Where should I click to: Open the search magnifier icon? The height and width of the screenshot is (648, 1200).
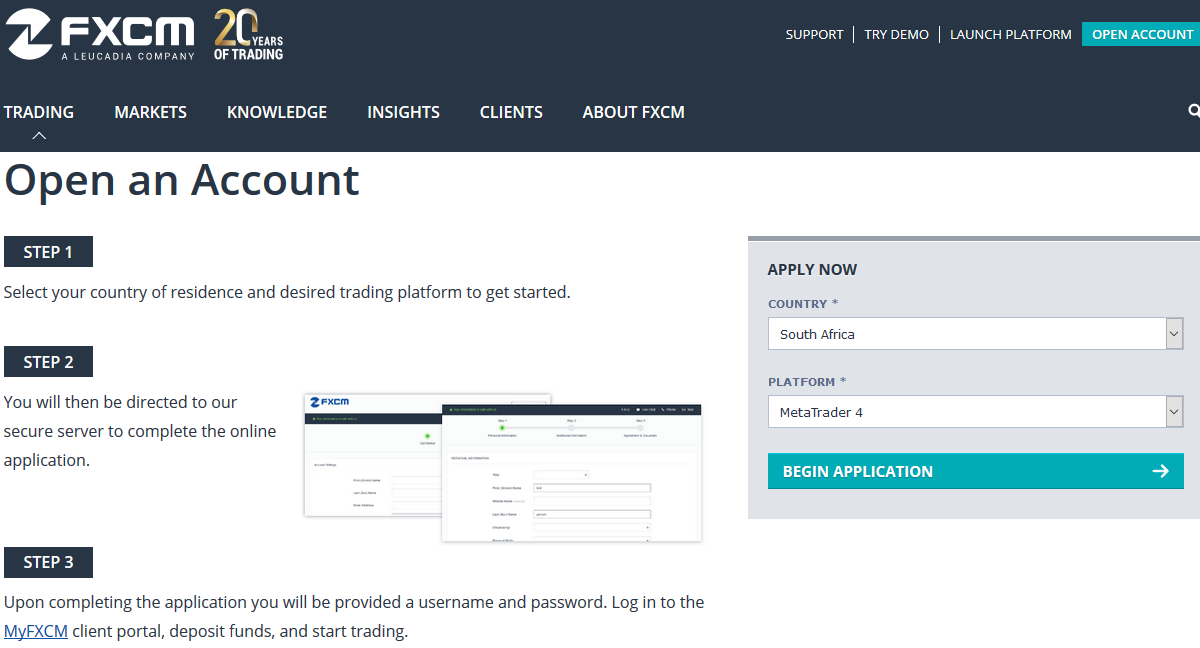1194,111
